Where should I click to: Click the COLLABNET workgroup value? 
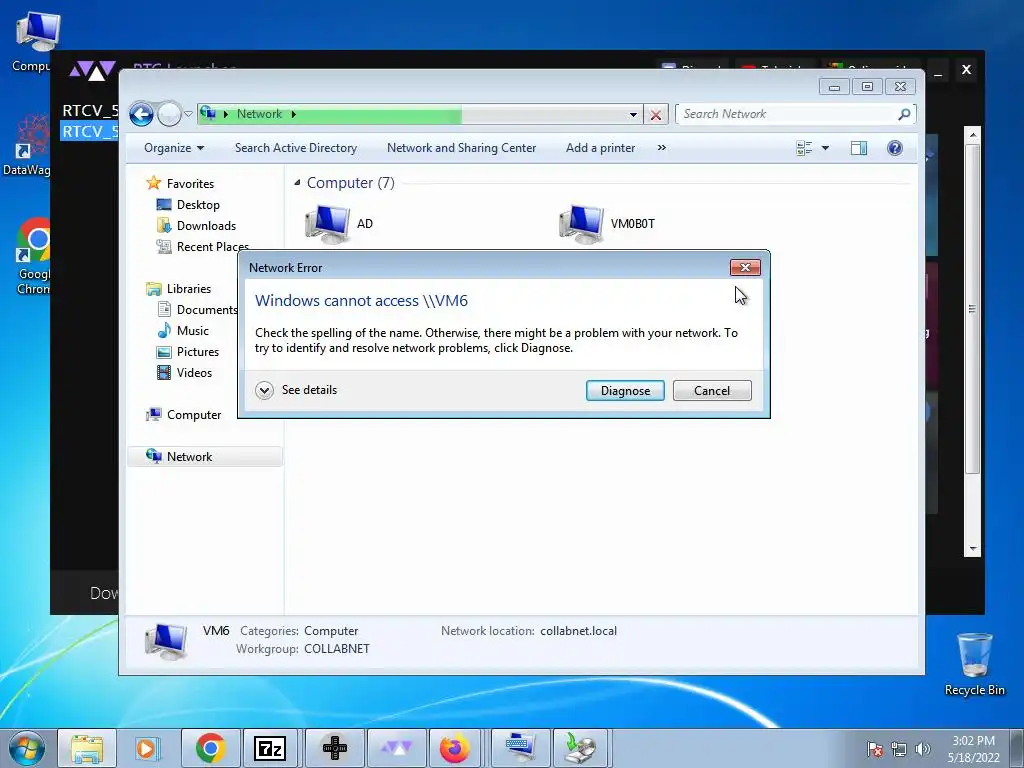(x=337, y=648)
